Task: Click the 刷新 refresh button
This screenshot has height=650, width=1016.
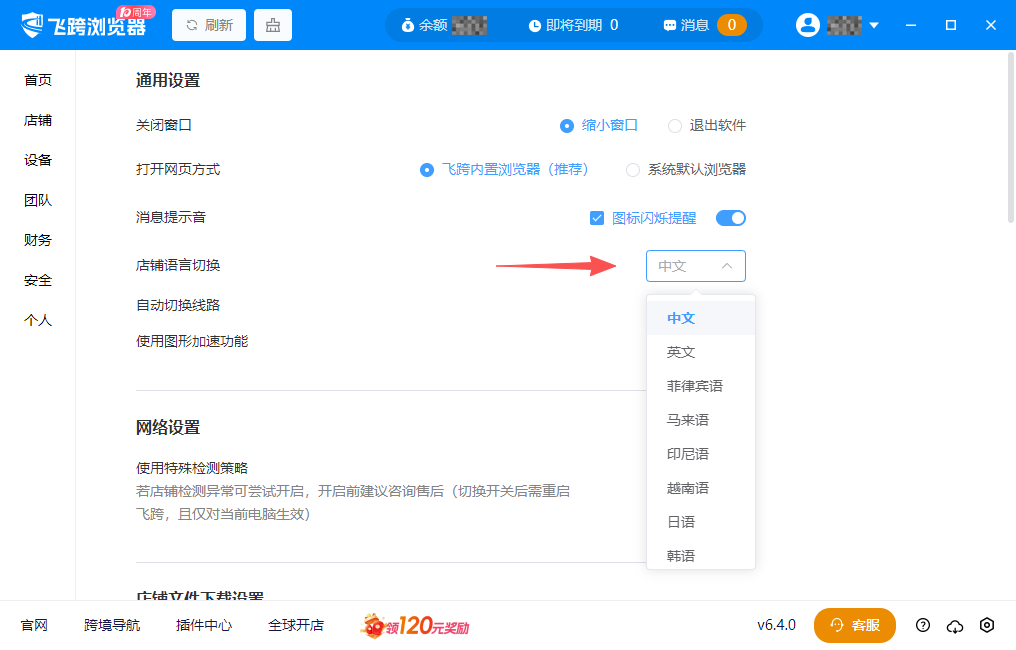Action: point(208,24)
